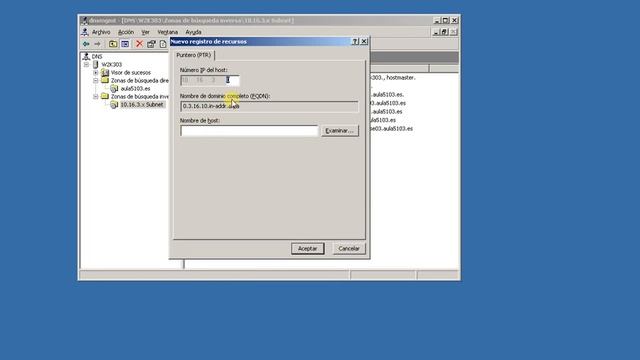The image size is (640, 360).
Task: Close the Nuevo registro de recursos dialog
Action: 364,42
